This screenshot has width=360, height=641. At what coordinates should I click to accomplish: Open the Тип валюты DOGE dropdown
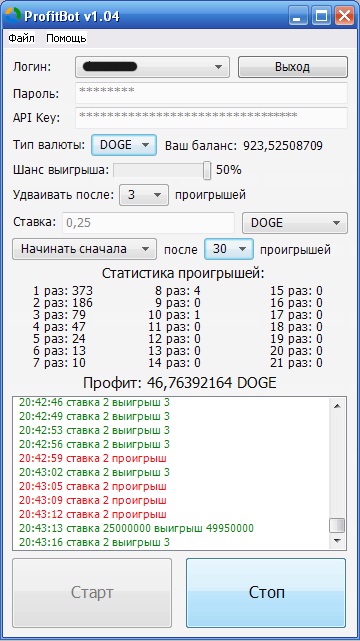click(x=124, y=145)
